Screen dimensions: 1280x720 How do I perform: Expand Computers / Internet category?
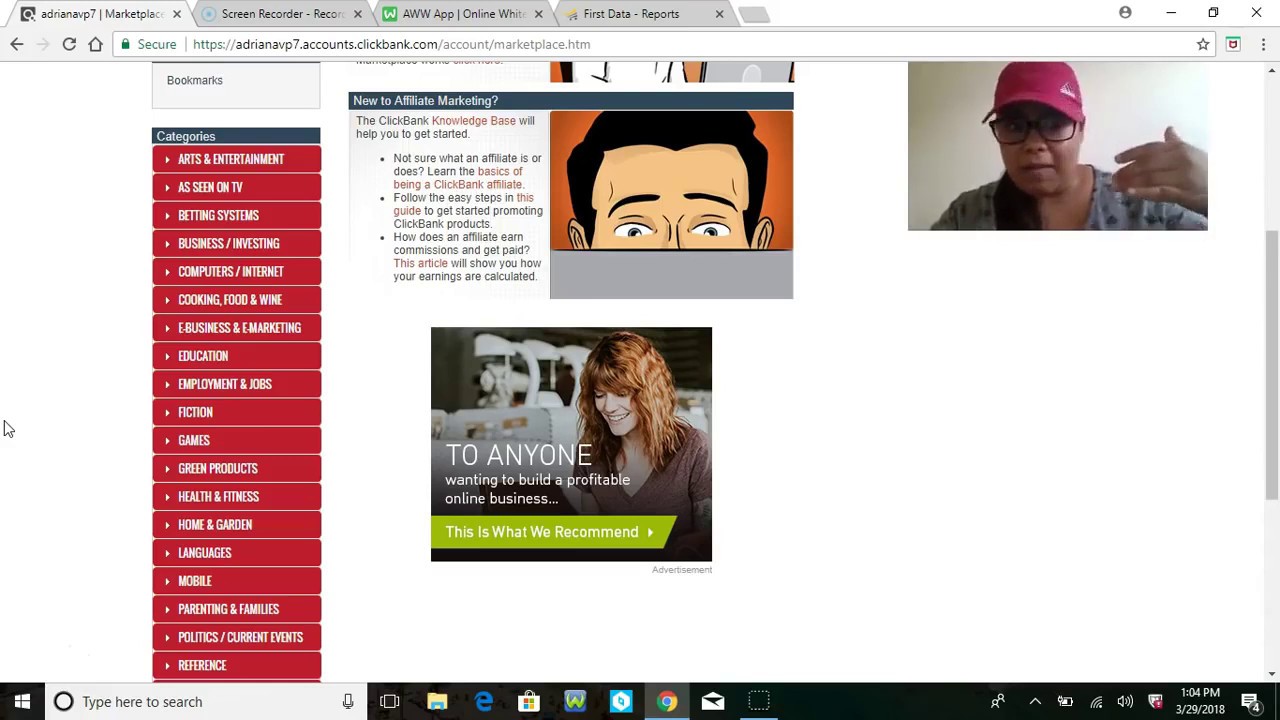(x=236, y=271)
